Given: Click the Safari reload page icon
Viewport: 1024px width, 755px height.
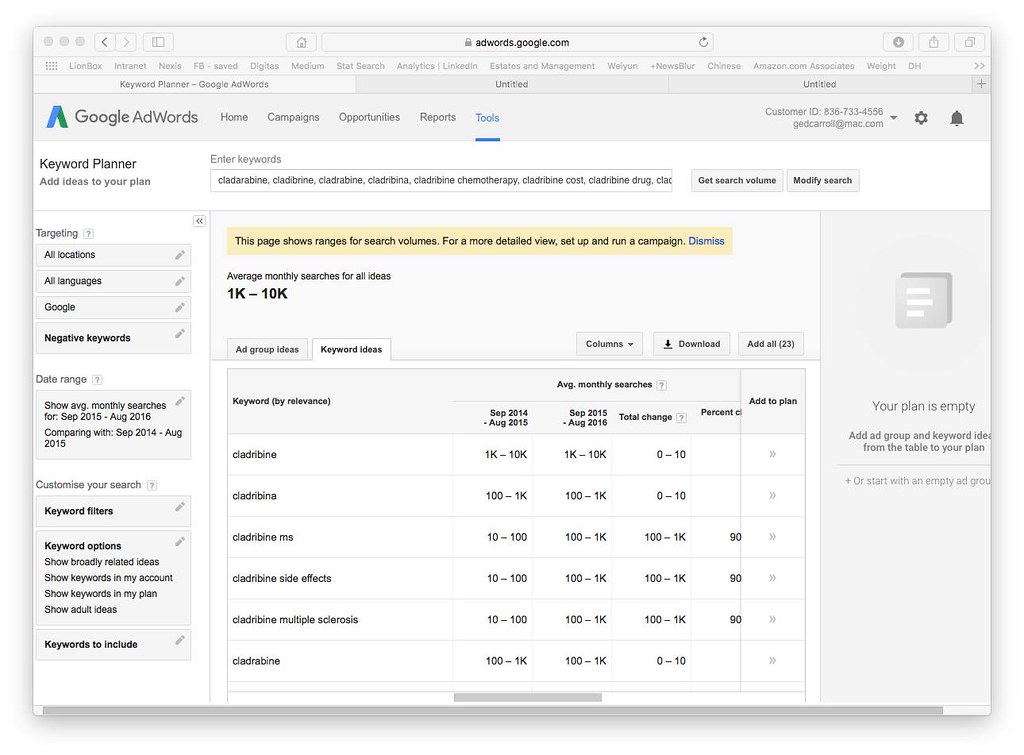Looking at the screenshot, I should click(704, 42).
